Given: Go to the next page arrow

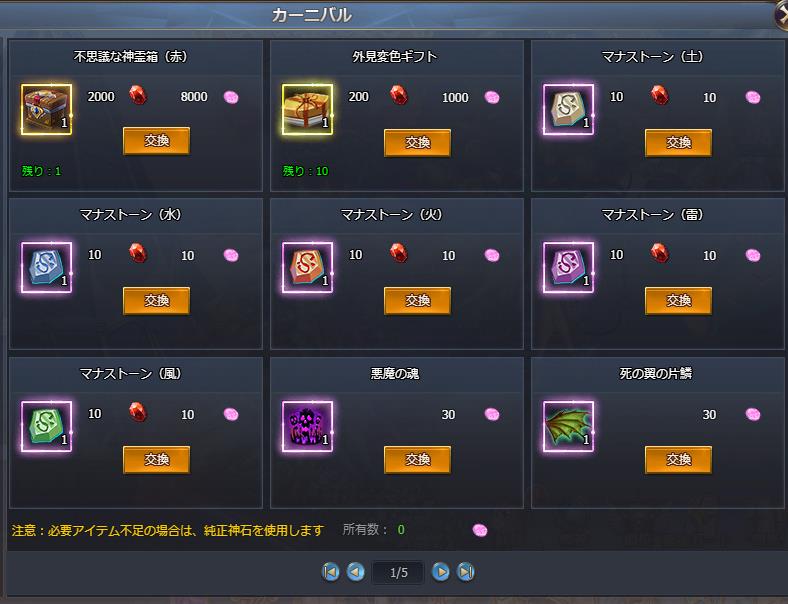Looking at the screenshot, I should coord(441,572).
